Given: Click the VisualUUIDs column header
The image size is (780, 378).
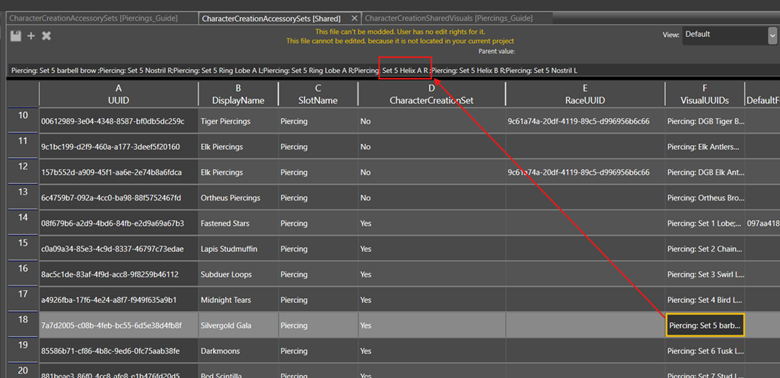Looking at the screenshot, I should [705, 94].
